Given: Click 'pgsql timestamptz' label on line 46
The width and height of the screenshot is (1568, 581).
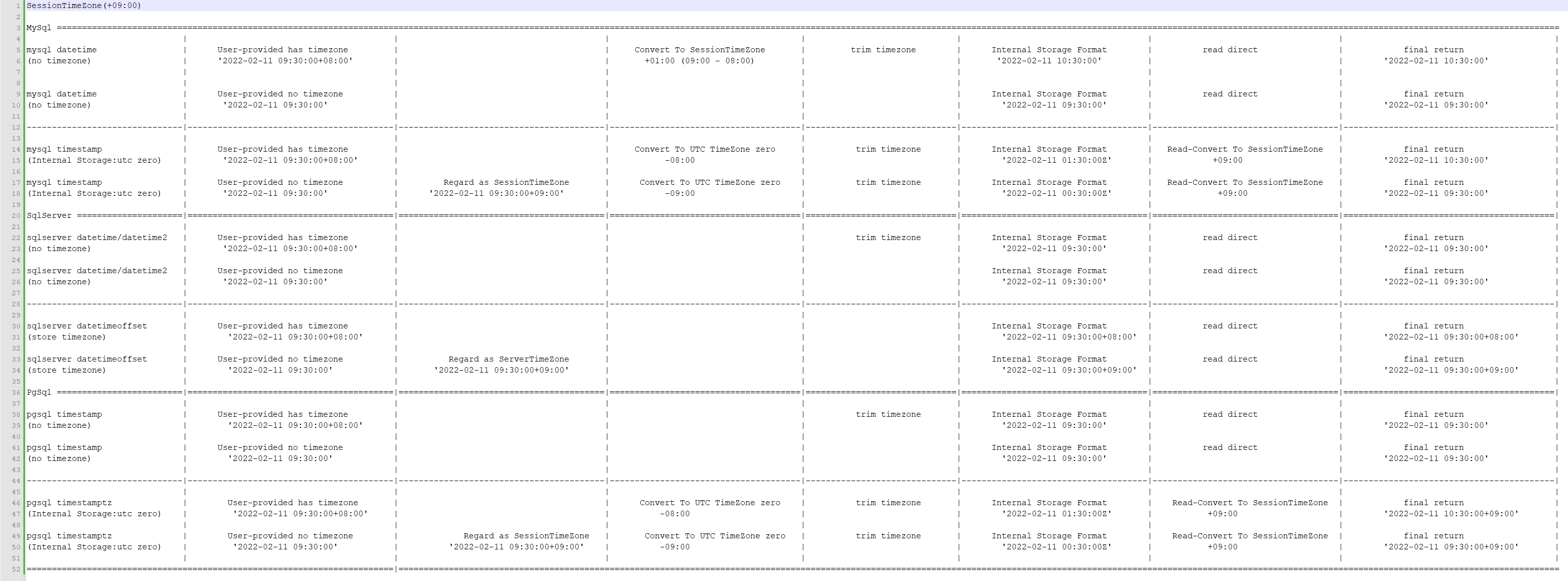Looking at the screenshot, I should [x=69, y=503].
